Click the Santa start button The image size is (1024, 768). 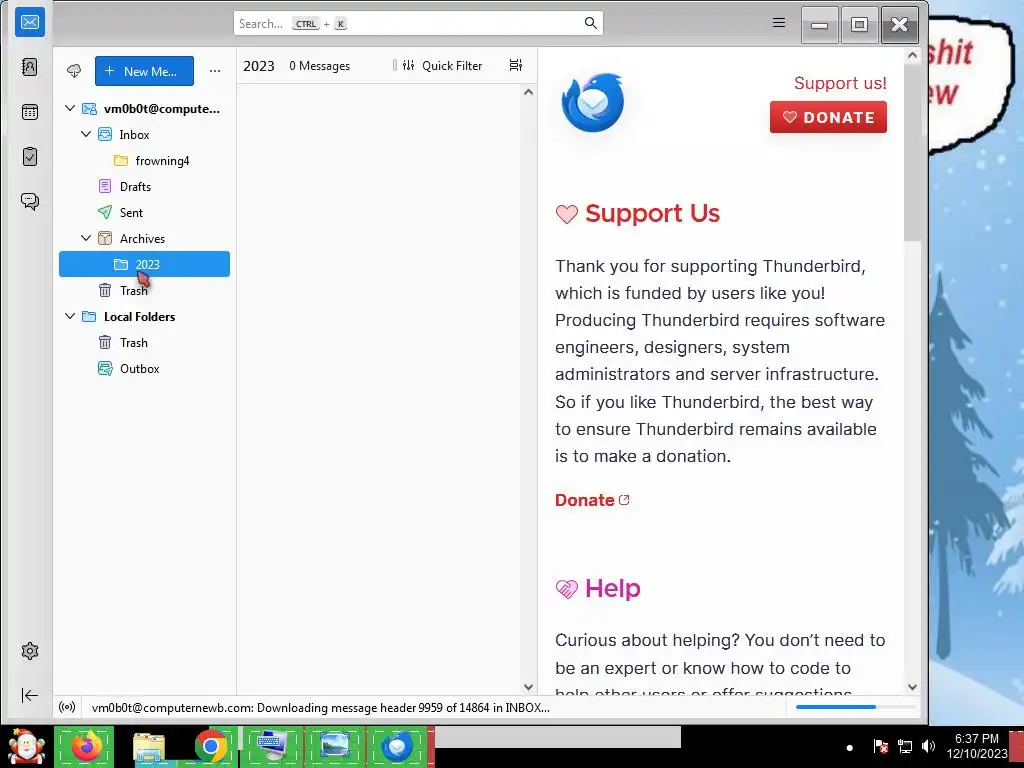pos(26,746)
